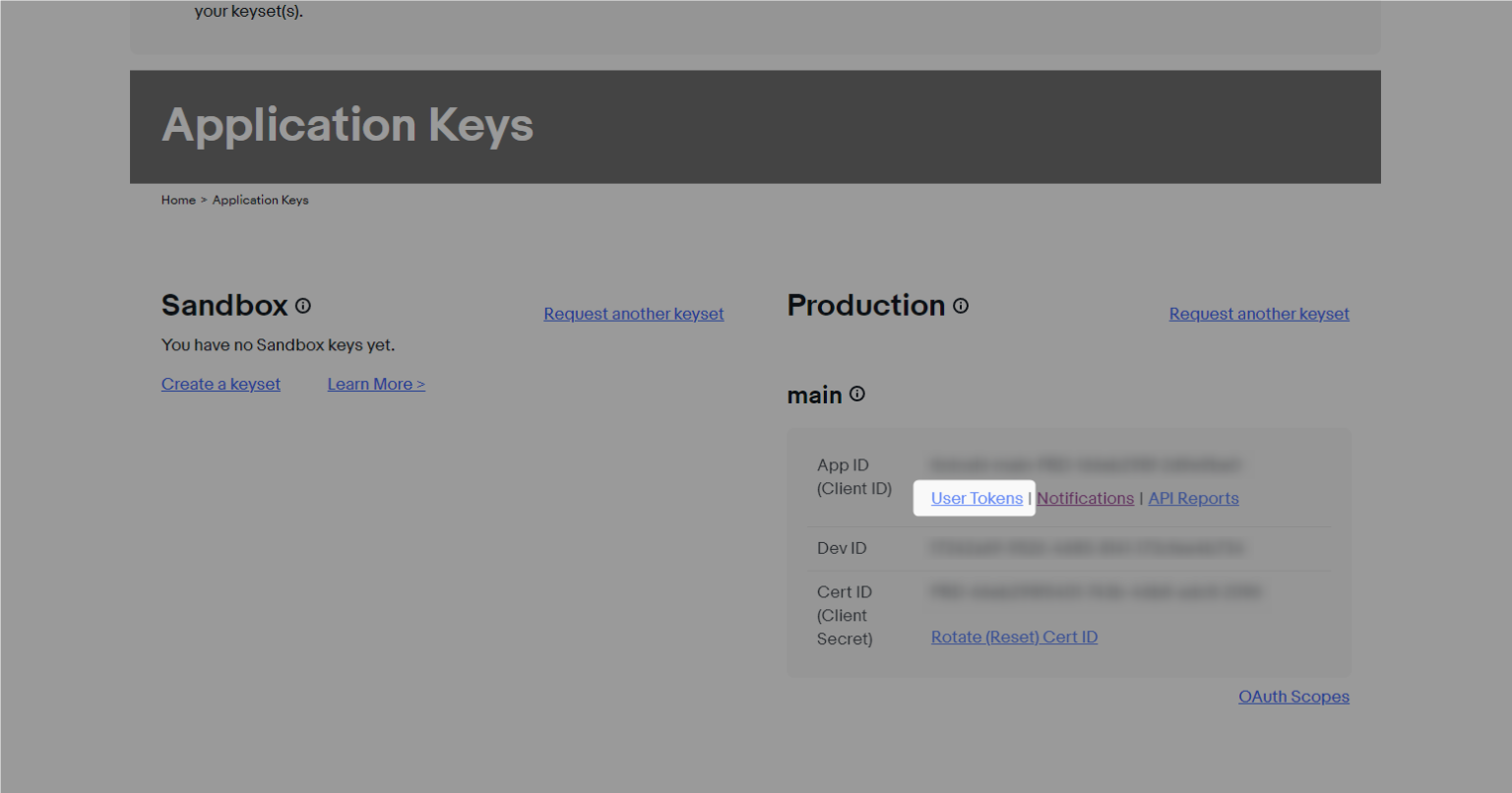View API Reports for the main keyset
The image size is (1512, 793).
(1193, 498)
